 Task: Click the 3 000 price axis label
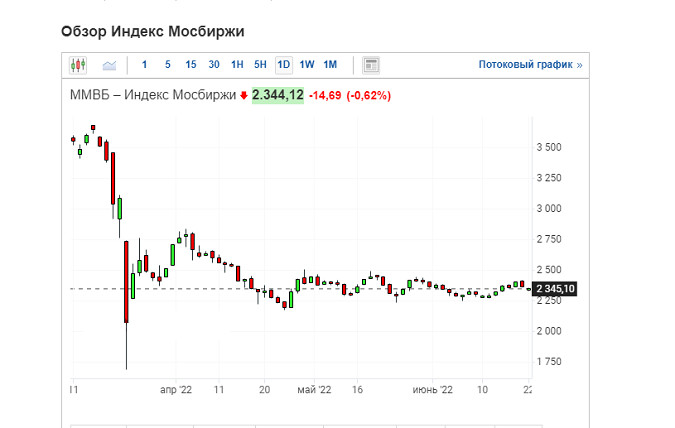pos(549,208)
